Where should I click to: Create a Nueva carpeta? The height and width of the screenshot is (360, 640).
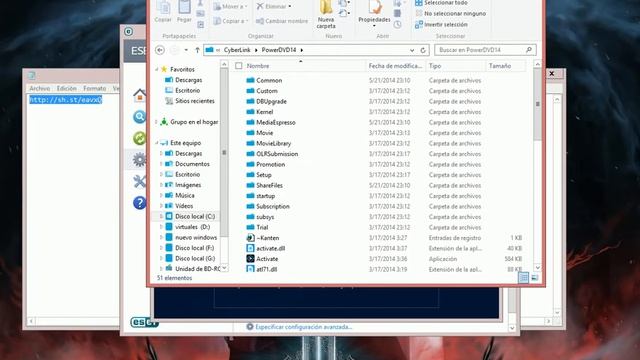click(x=326, y=14)
